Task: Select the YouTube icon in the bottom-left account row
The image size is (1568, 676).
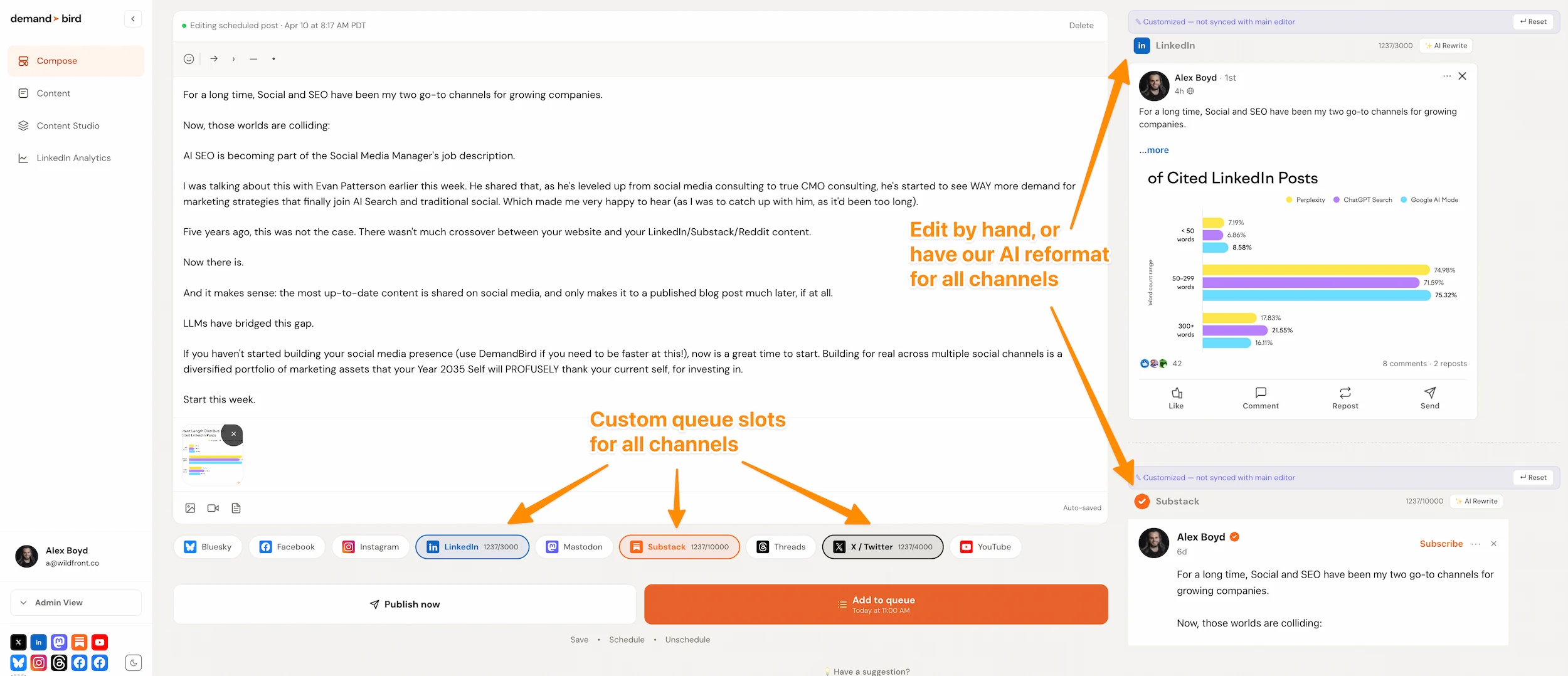Action: pos(99,642)
